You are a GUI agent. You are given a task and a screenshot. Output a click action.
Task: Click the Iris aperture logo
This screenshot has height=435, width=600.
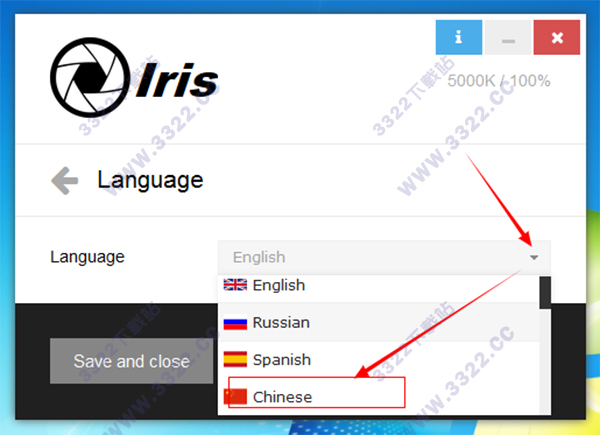pyautogui.click(x=90, y=77)
